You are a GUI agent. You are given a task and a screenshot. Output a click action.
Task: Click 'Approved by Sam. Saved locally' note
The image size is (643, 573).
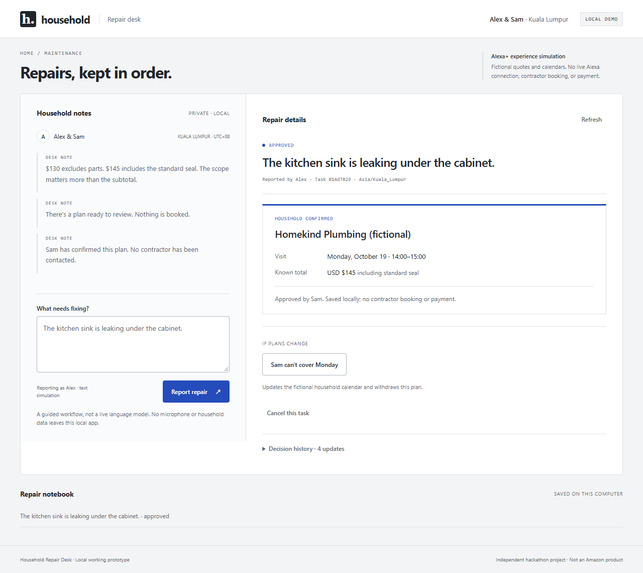365,299
